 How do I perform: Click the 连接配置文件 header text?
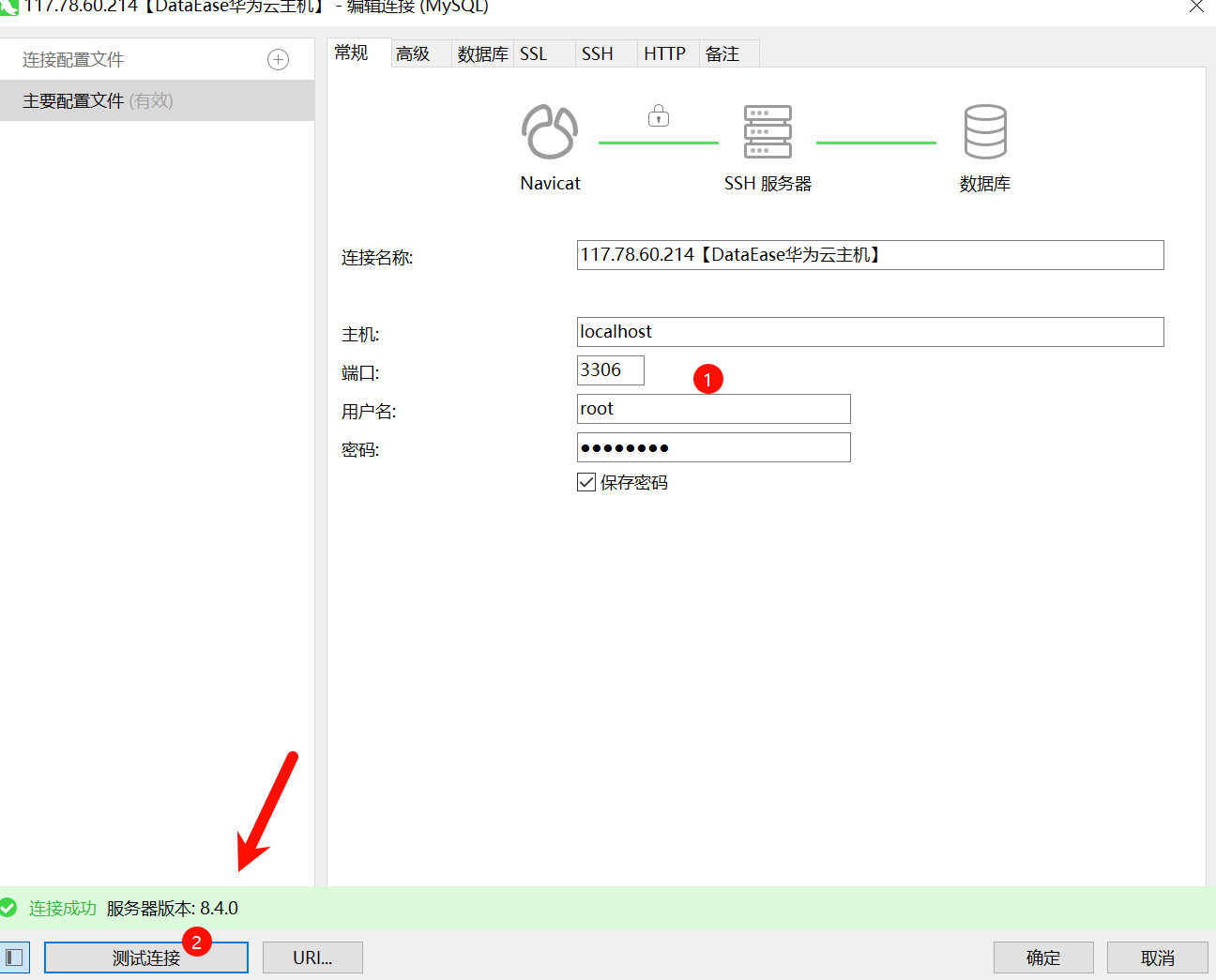tap(73, 60)
